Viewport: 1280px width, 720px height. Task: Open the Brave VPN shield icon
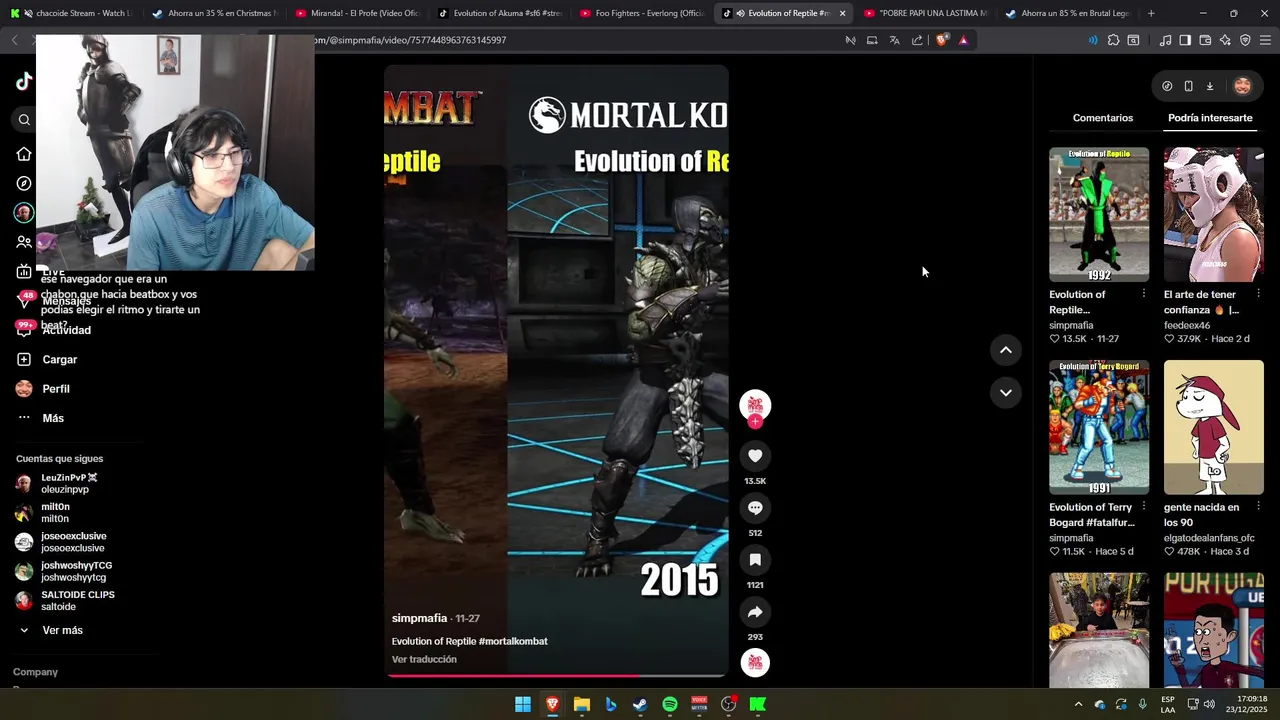1245,40
